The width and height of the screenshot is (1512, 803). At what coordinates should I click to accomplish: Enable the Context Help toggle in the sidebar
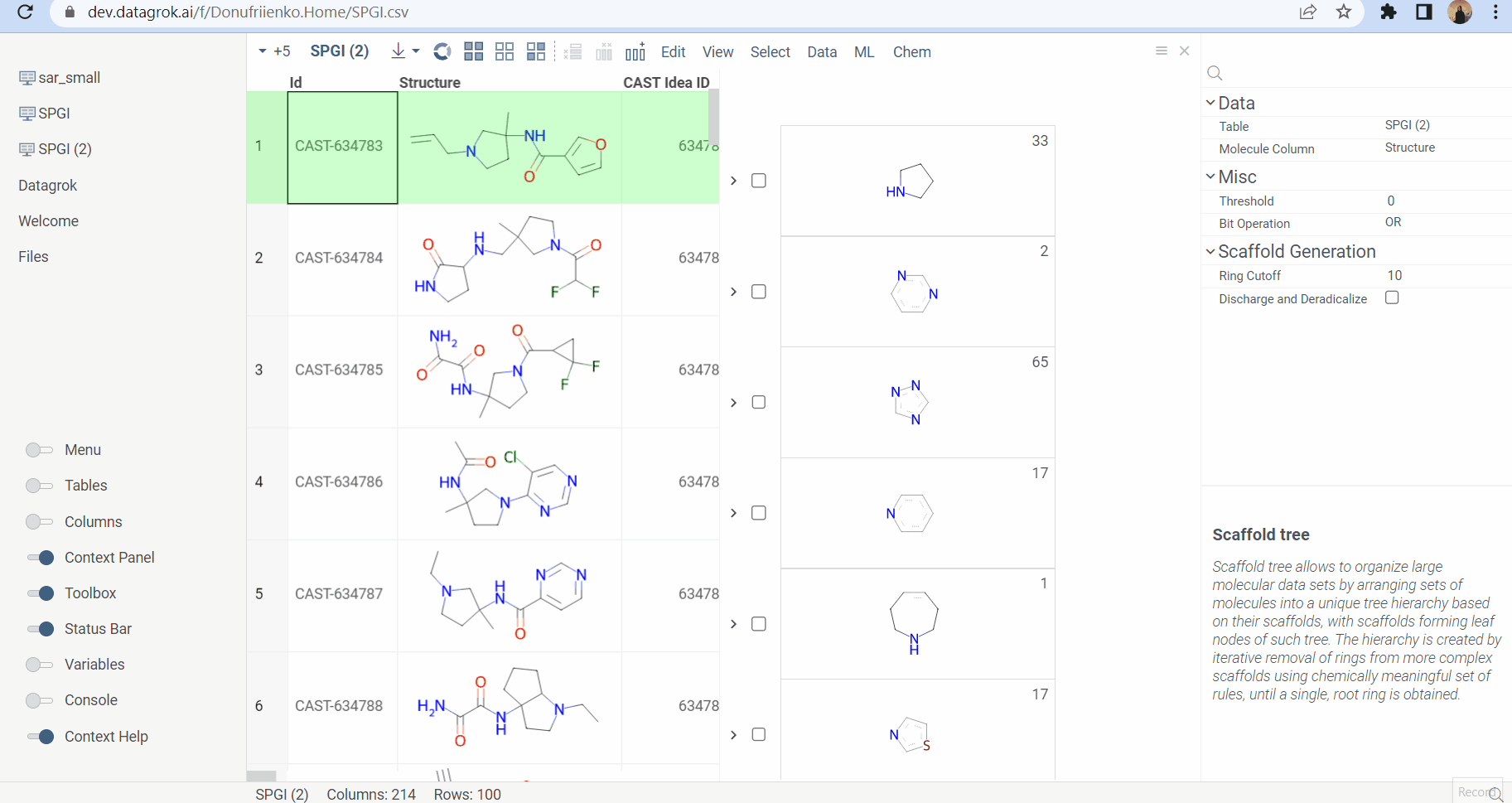[39, 736]
